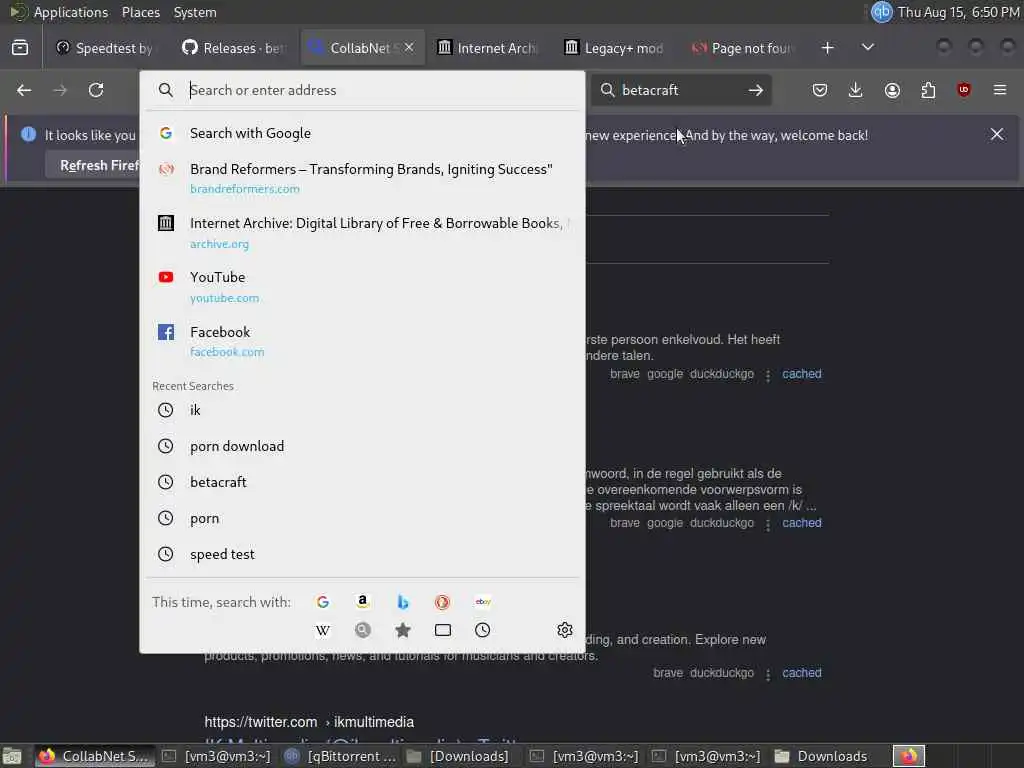The width and height of the screenshot is (1024, 768).
Task: Open the Places menu
Action: pos(140,12)
